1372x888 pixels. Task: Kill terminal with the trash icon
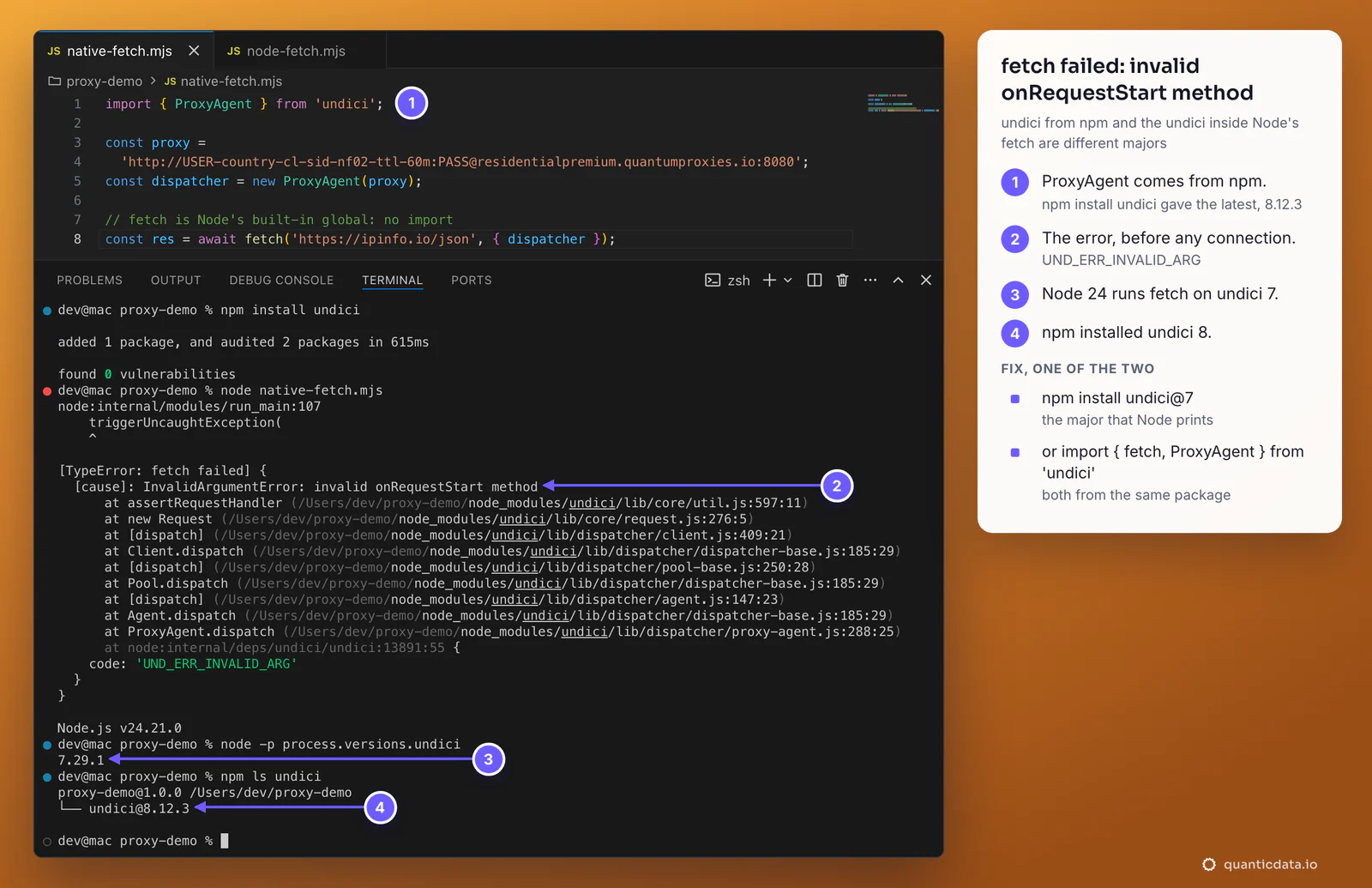pyautogui.click(x=842, y=280)
